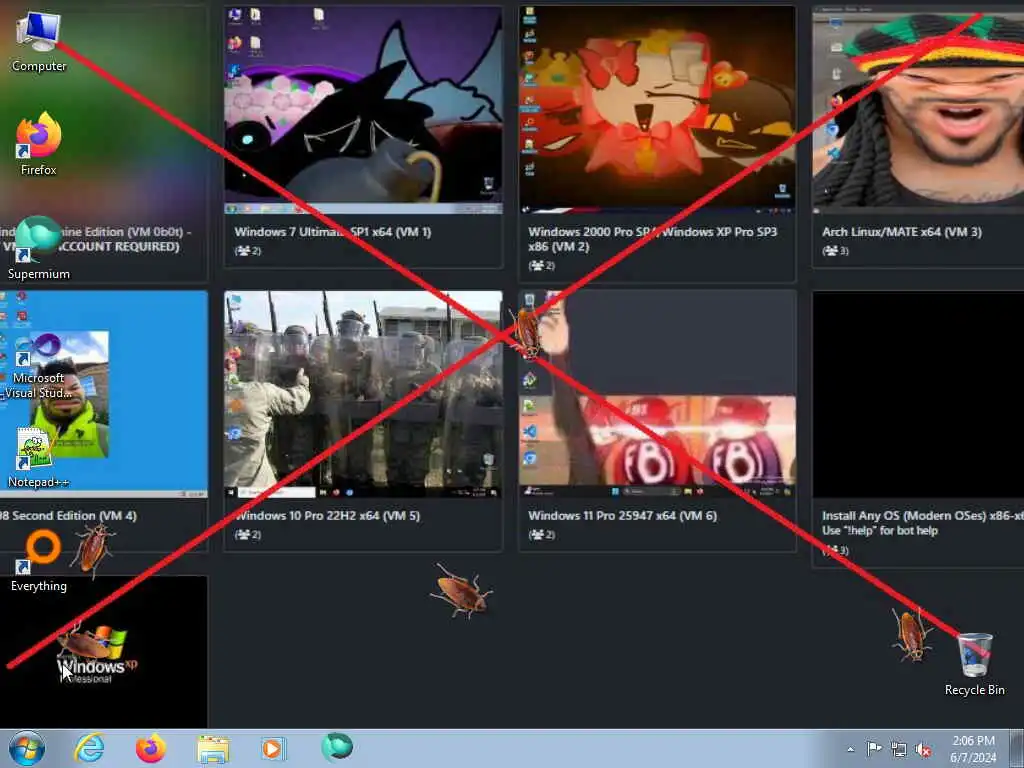Open the Computer desktop icon

39,40
